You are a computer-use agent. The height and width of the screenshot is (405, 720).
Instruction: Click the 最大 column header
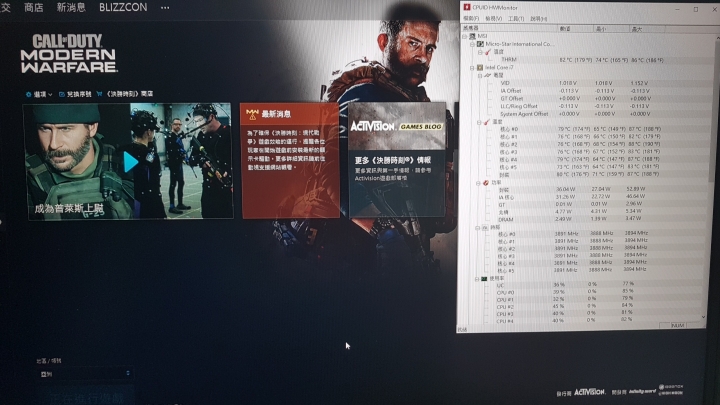[x=647, y=29]
